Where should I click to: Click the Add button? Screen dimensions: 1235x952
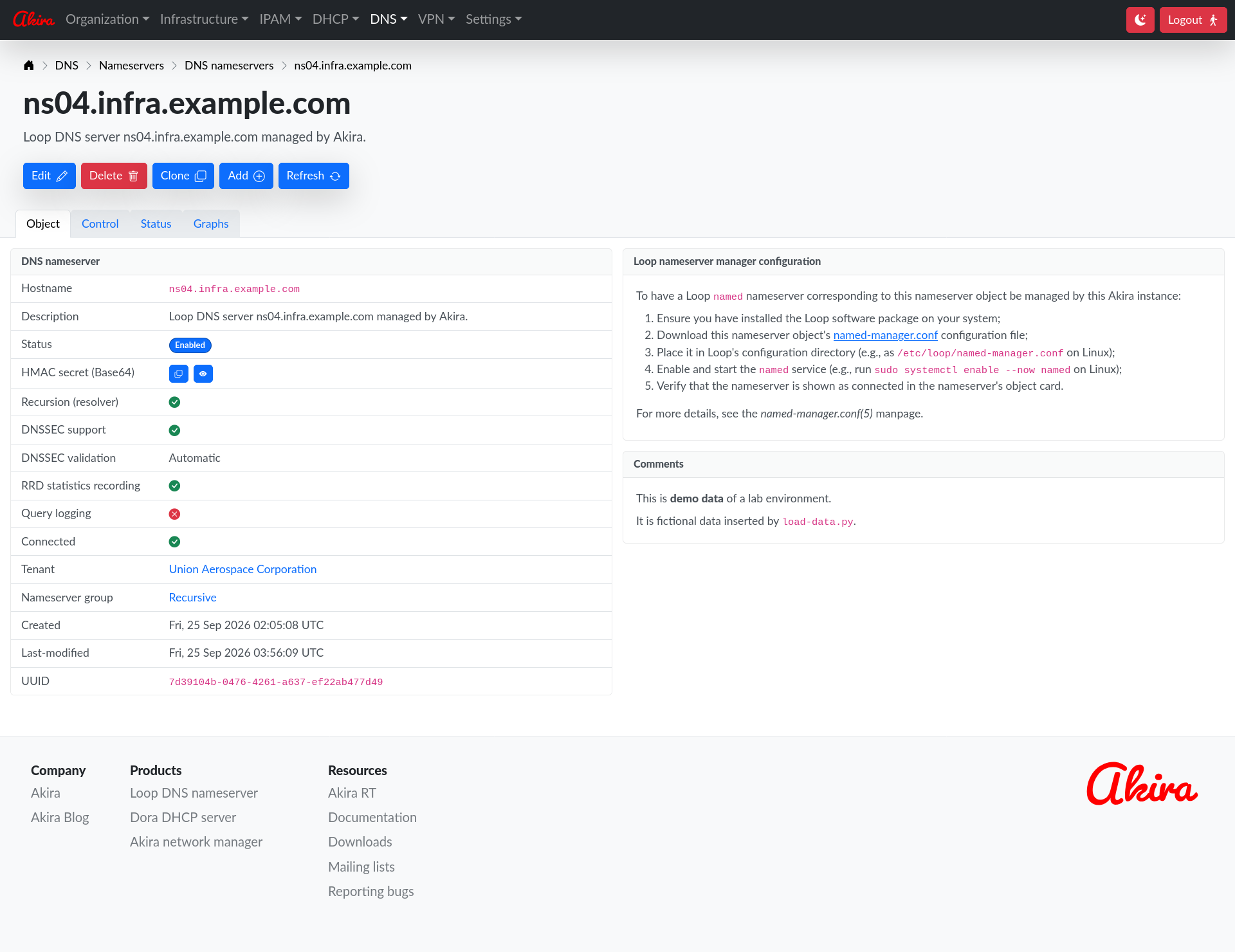pos(246,176)
